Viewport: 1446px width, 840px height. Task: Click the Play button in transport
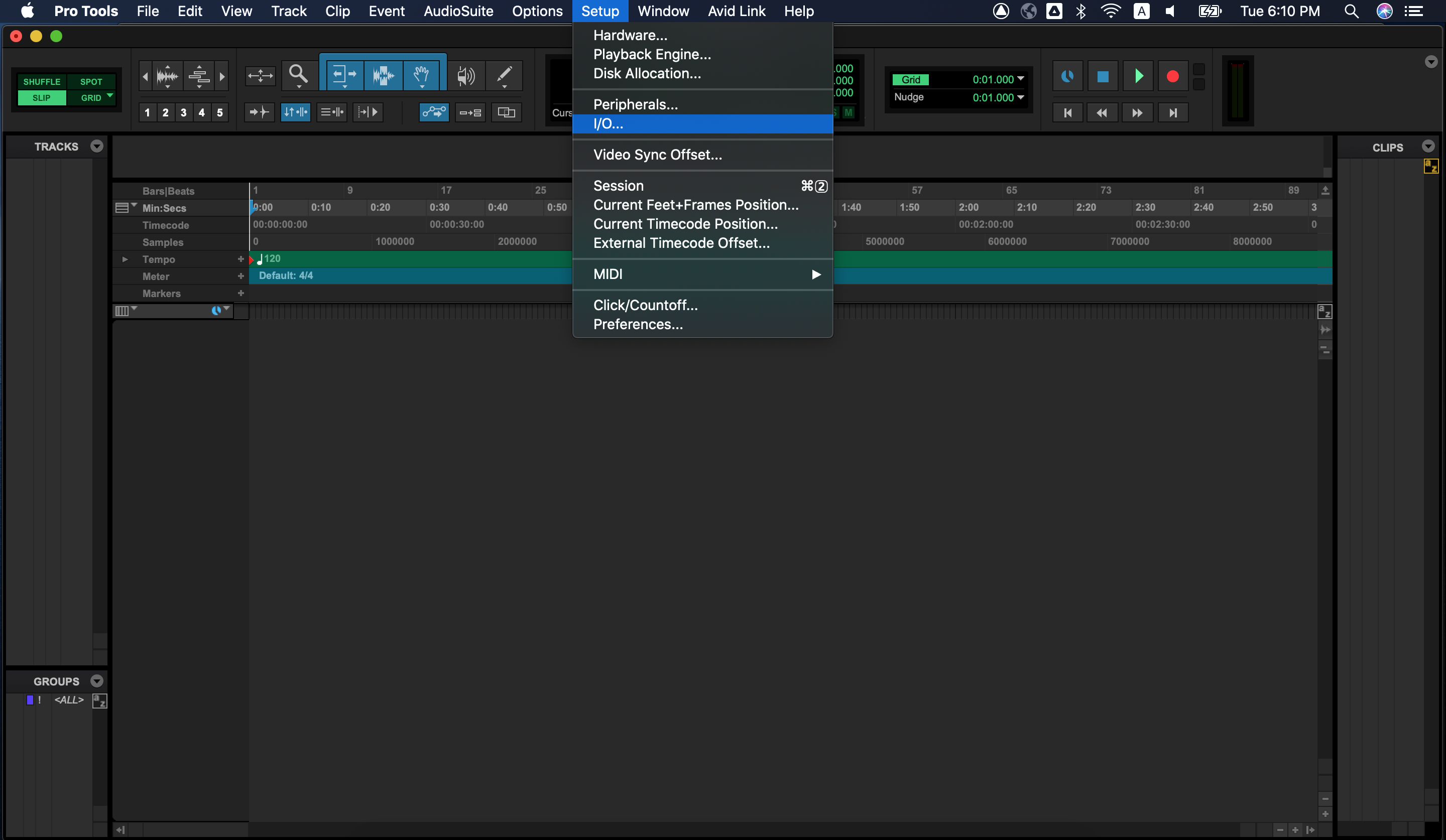tap(1138, 77)
